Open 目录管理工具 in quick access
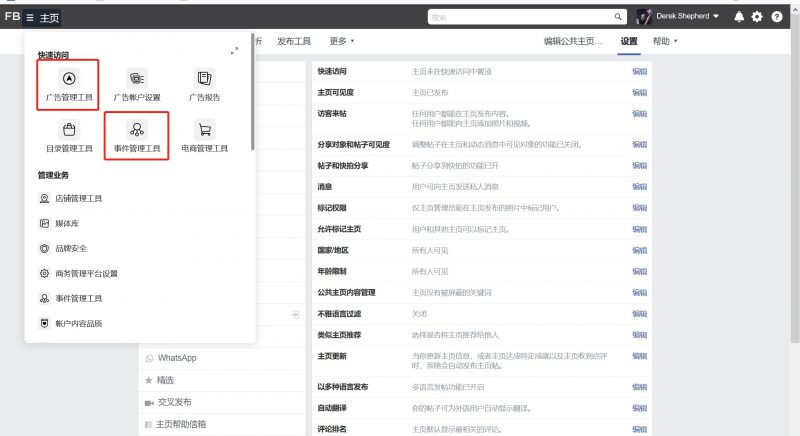Screen dimensions: 800x436 (x=69, y=136)
